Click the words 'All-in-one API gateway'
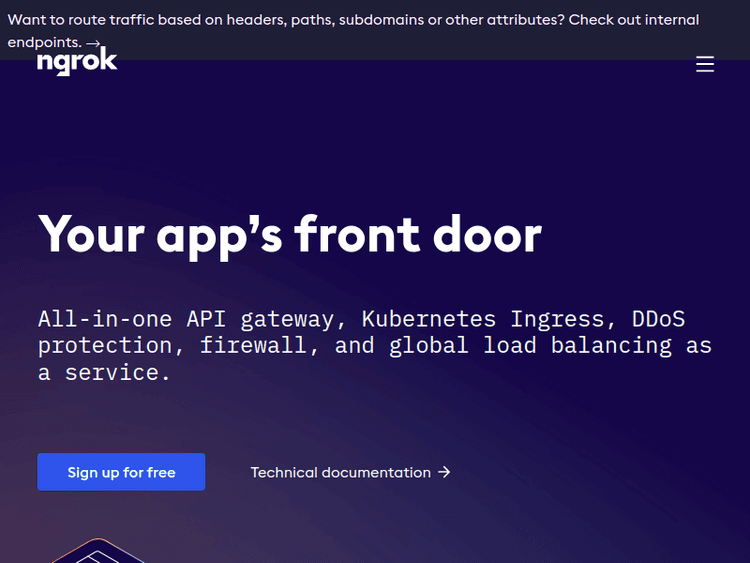750x563 pixels. coord(185,319)
